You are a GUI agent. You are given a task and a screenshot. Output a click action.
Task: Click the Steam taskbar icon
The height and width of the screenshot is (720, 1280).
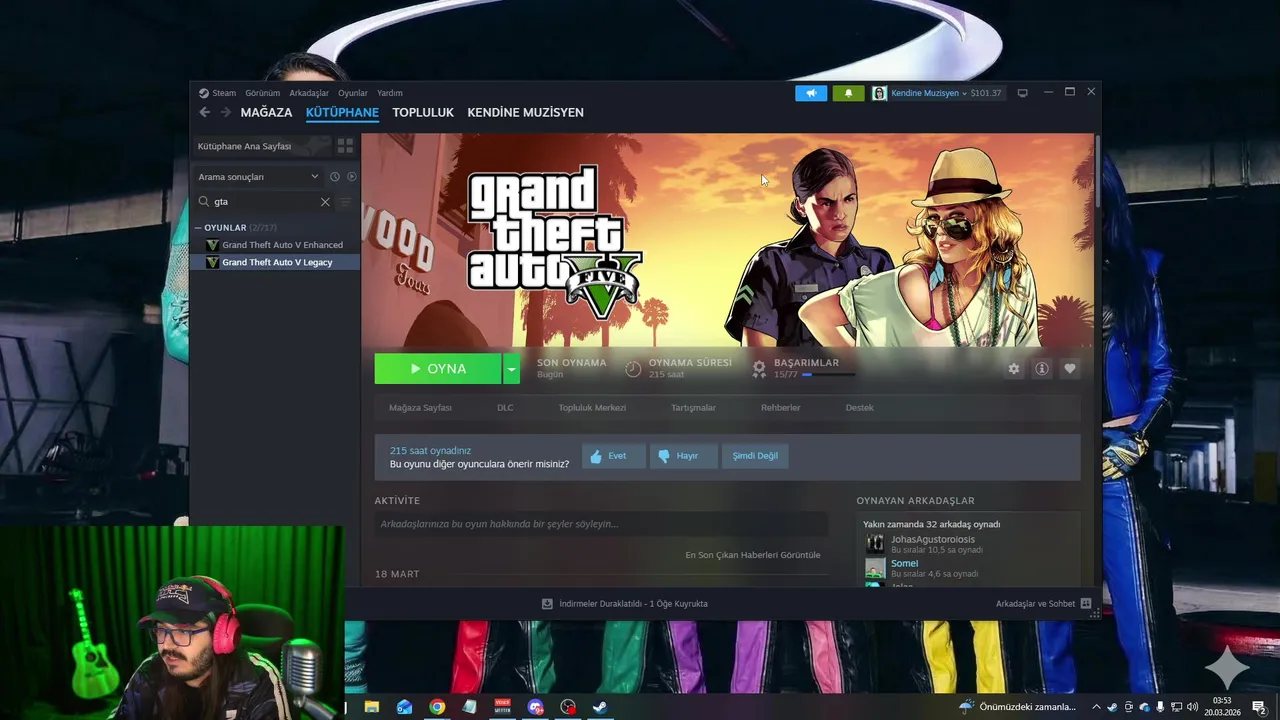point(600,707)
